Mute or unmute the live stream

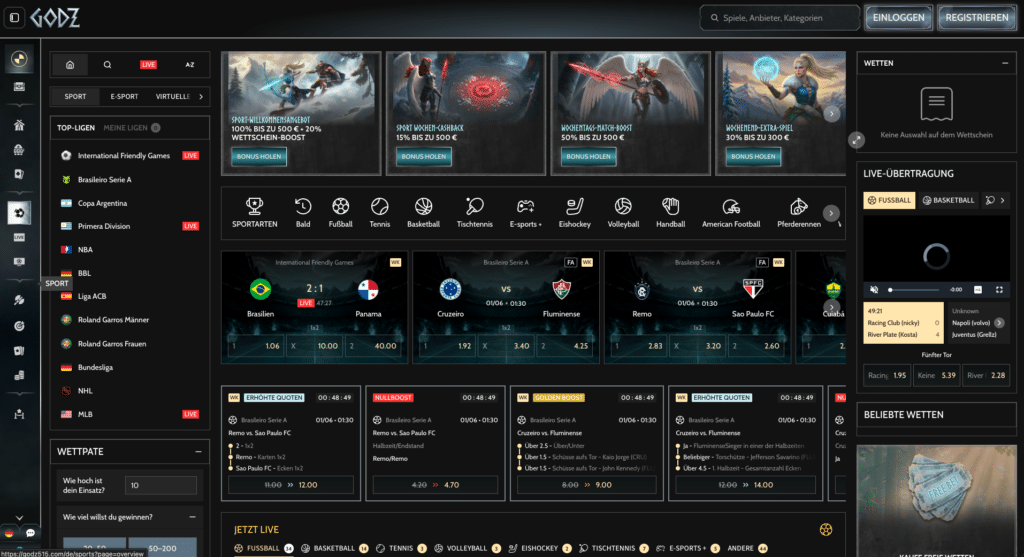pos(874,290)
